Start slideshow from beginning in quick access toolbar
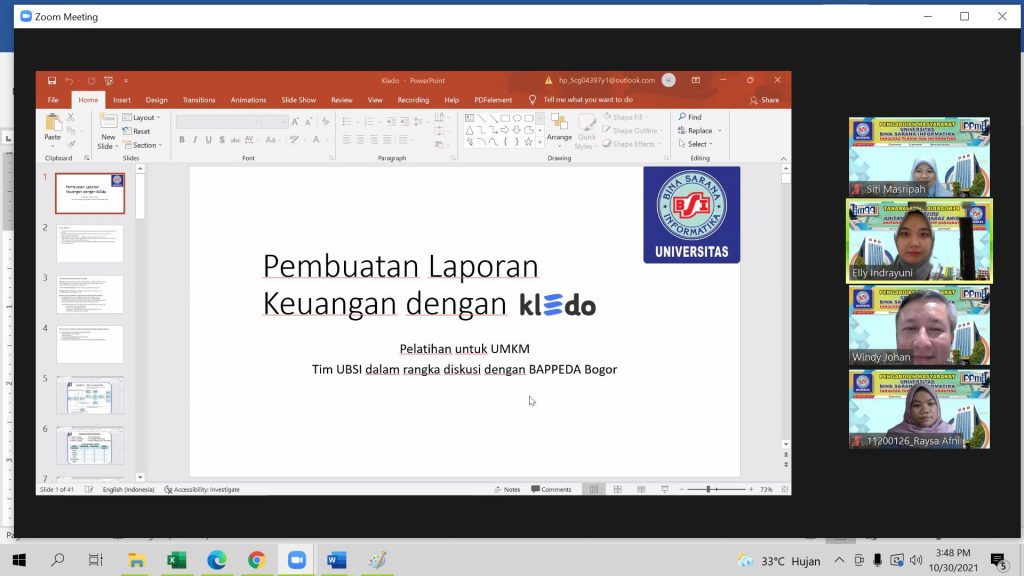 [108, 80]
